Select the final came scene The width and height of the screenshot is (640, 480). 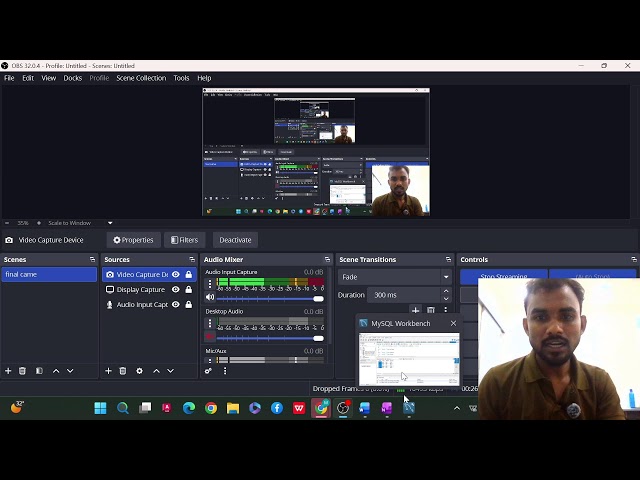49,274
